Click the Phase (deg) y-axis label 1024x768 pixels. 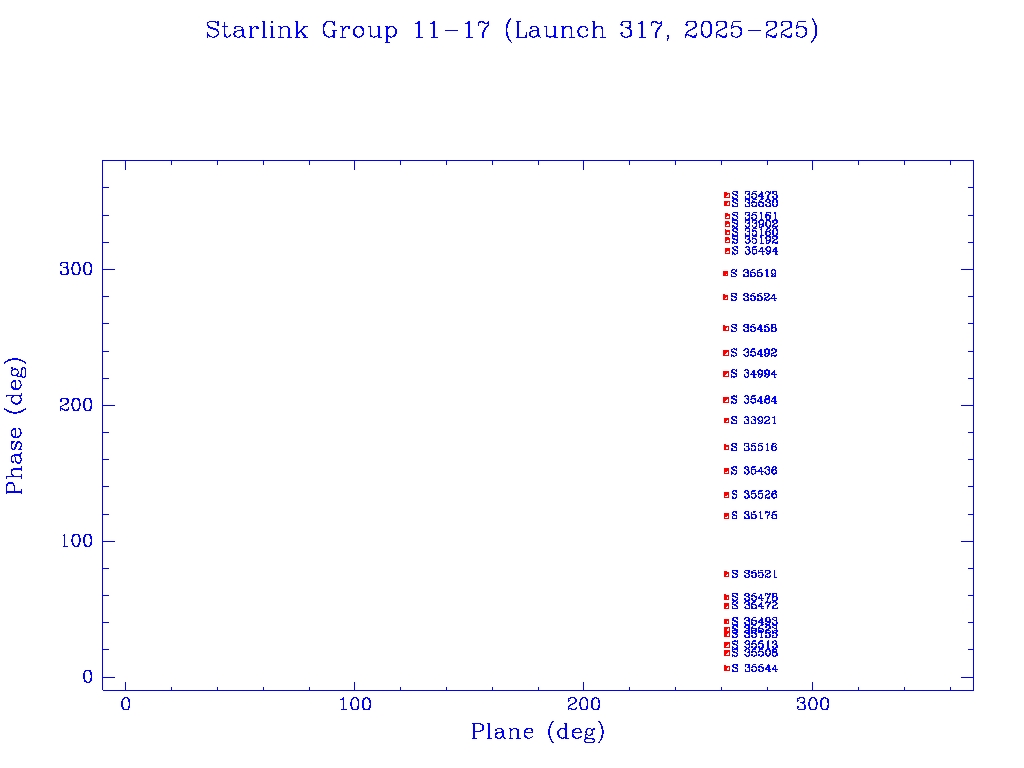(15, 425)
